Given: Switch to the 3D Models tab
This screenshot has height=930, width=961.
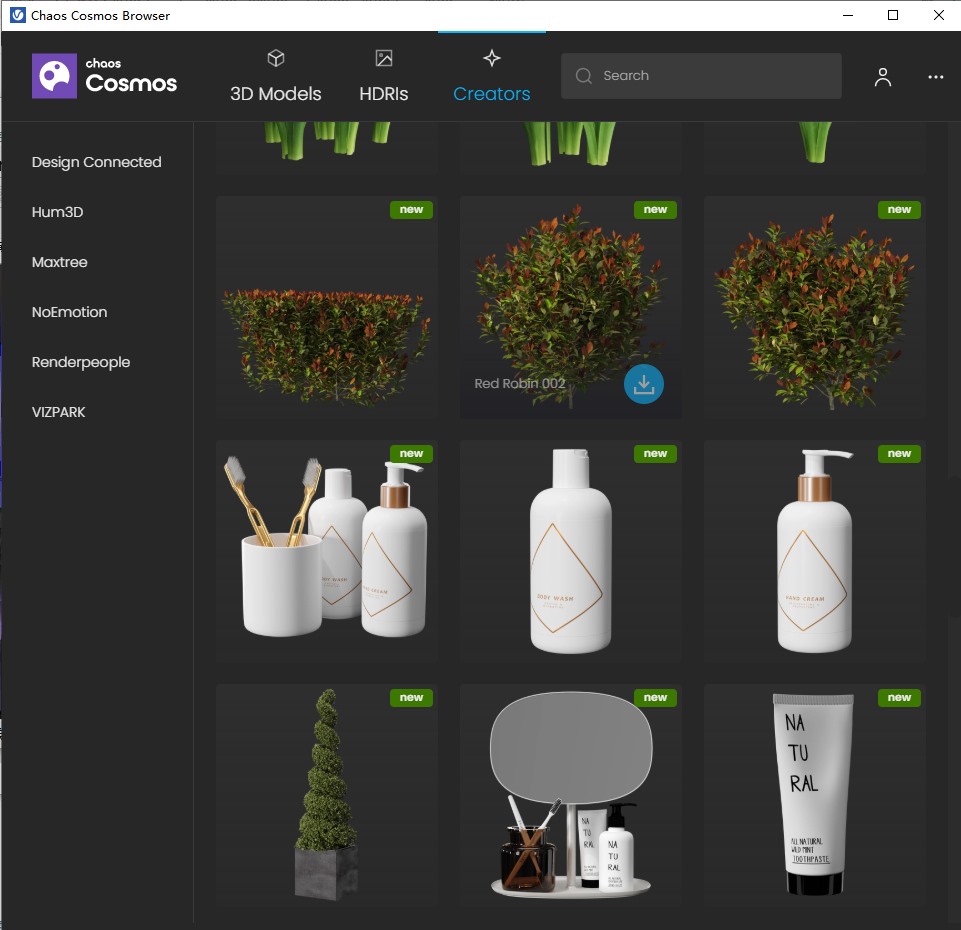Looking at the screenshot, I should [x=276, y=77].
